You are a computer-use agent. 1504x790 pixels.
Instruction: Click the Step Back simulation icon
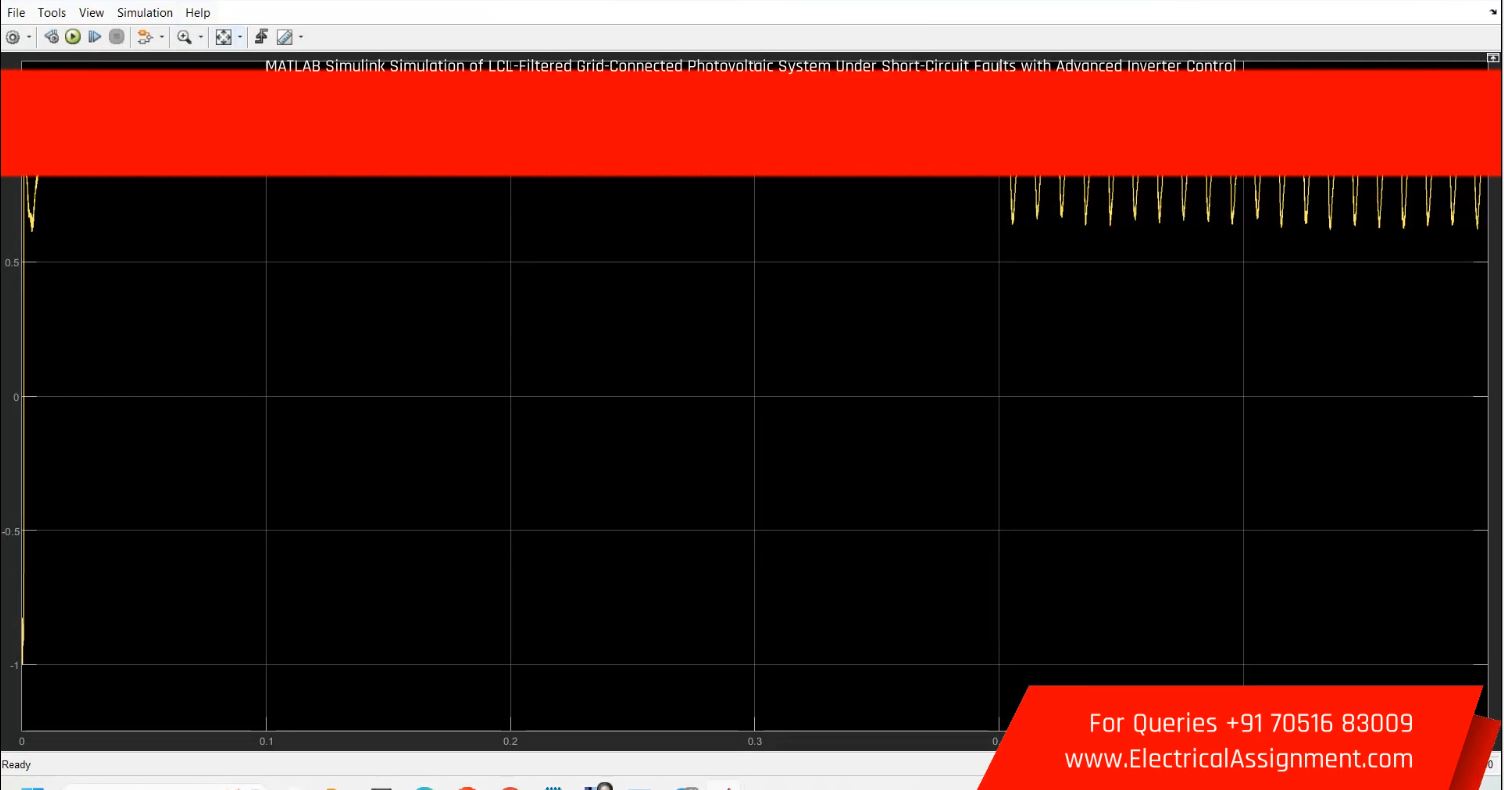[x=52, y=37]
